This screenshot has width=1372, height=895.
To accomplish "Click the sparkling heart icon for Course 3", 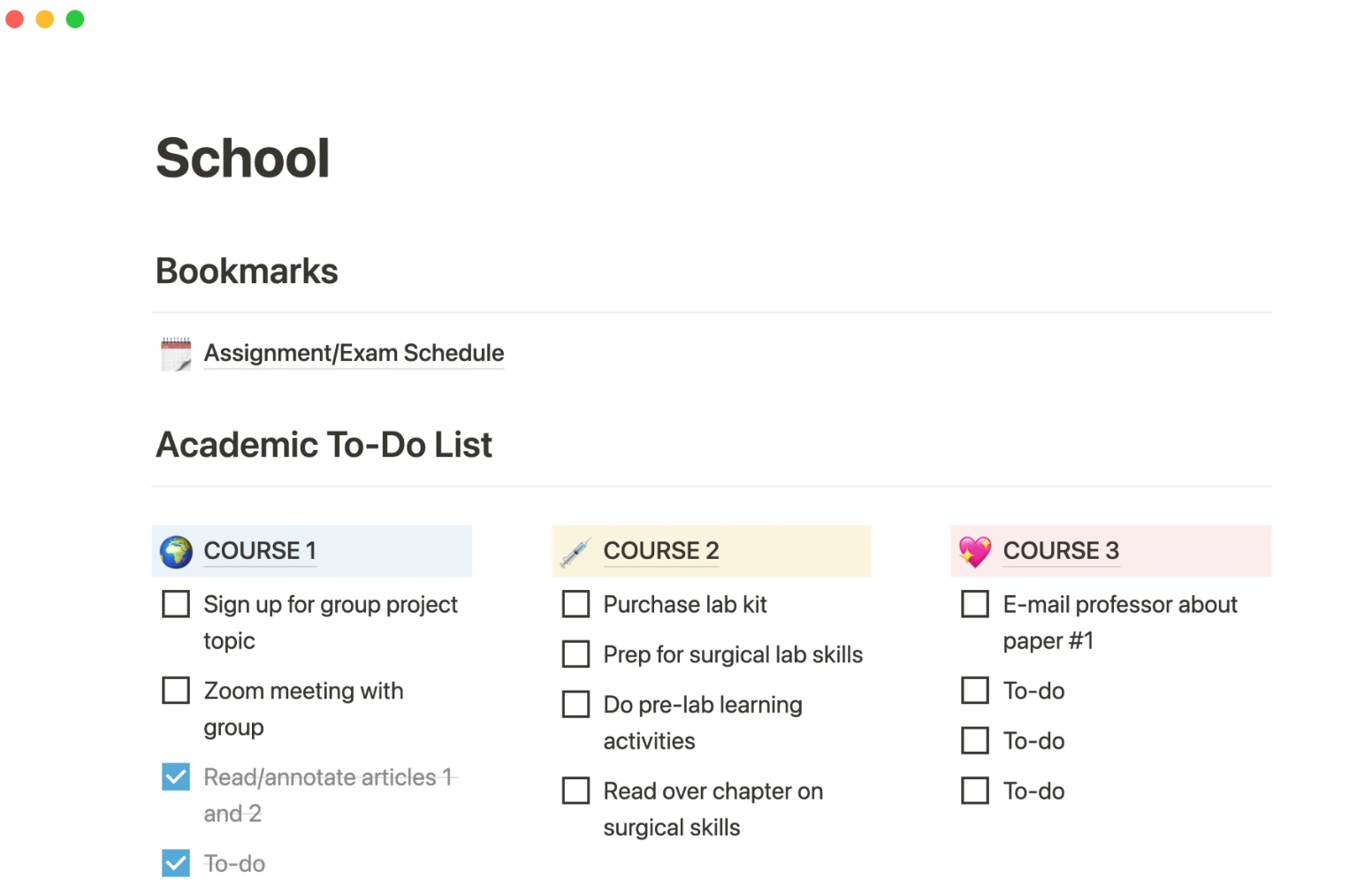I will point(975,551).
